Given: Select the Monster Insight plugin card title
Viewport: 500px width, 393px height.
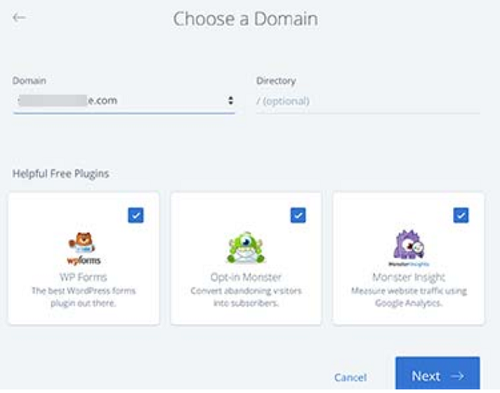Looking at the screenshot, I should pos(409,277).
